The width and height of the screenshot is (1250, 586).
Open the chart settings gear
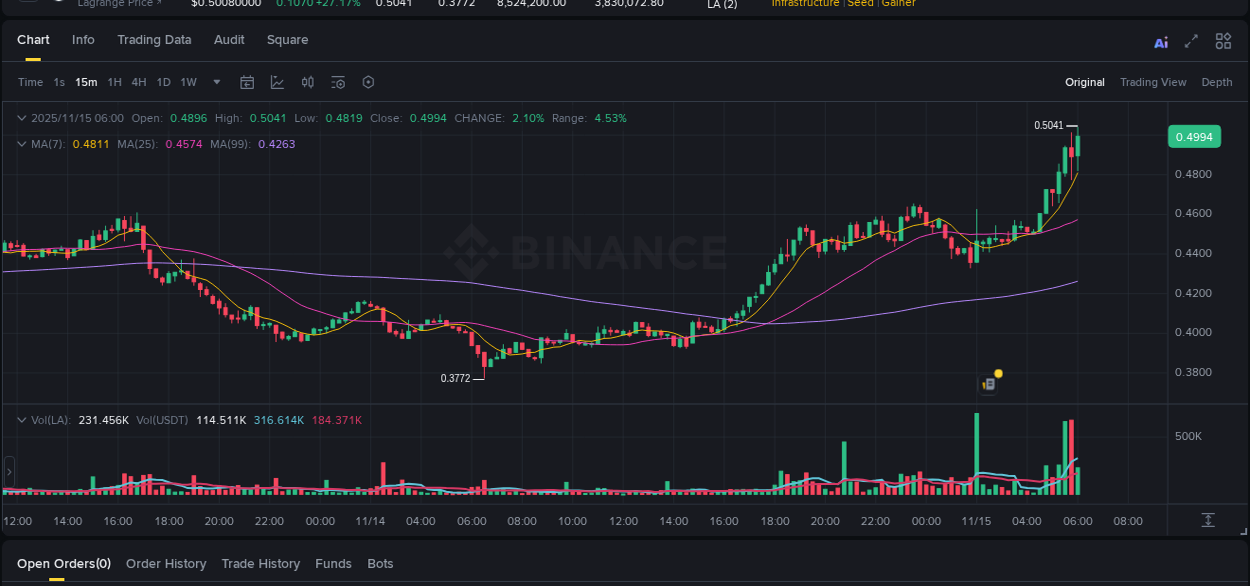(368, 82)
